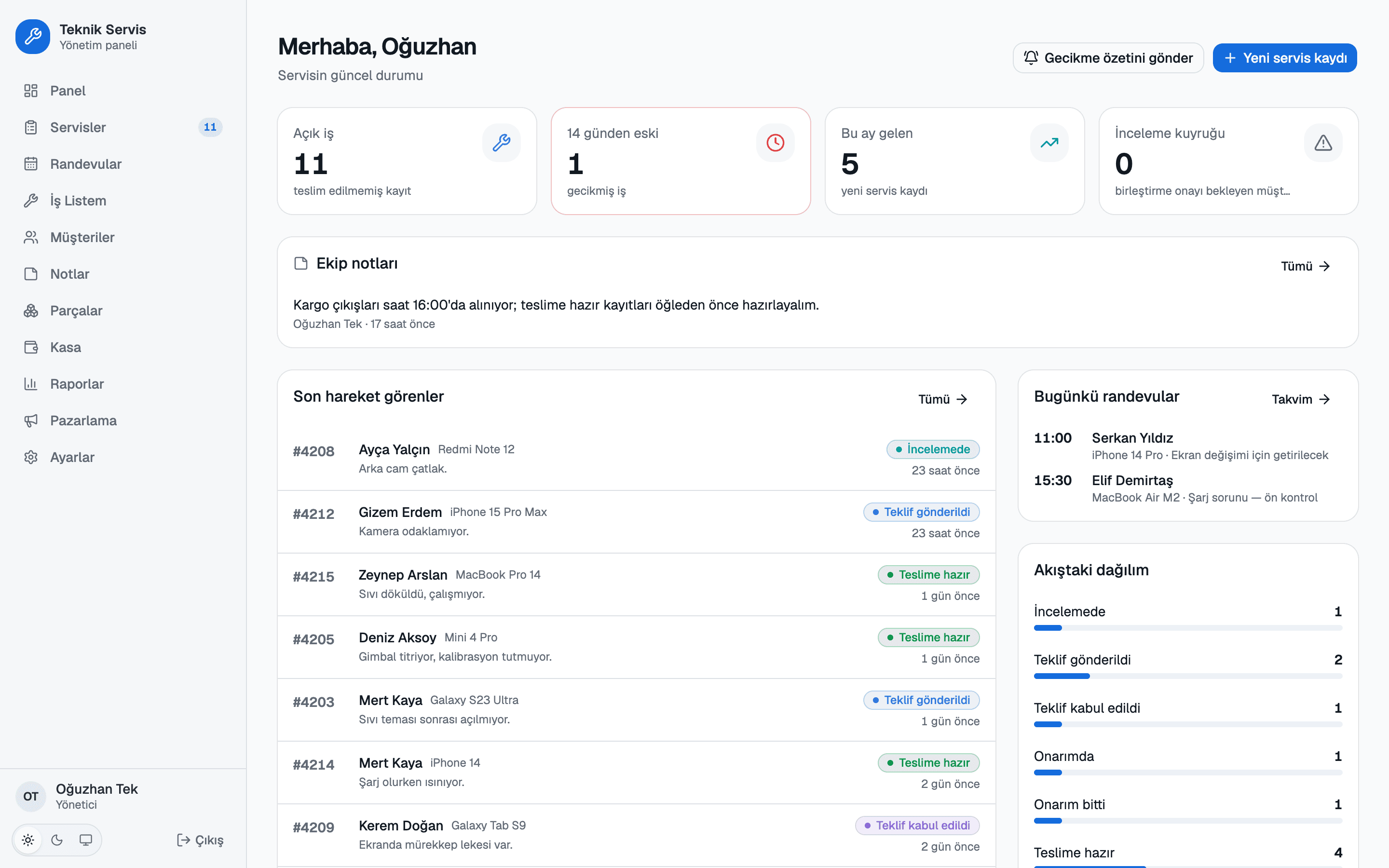Open service record #4203 Galaxy S23 Ultra
The image size is (1389, 868).
(636, 709)
